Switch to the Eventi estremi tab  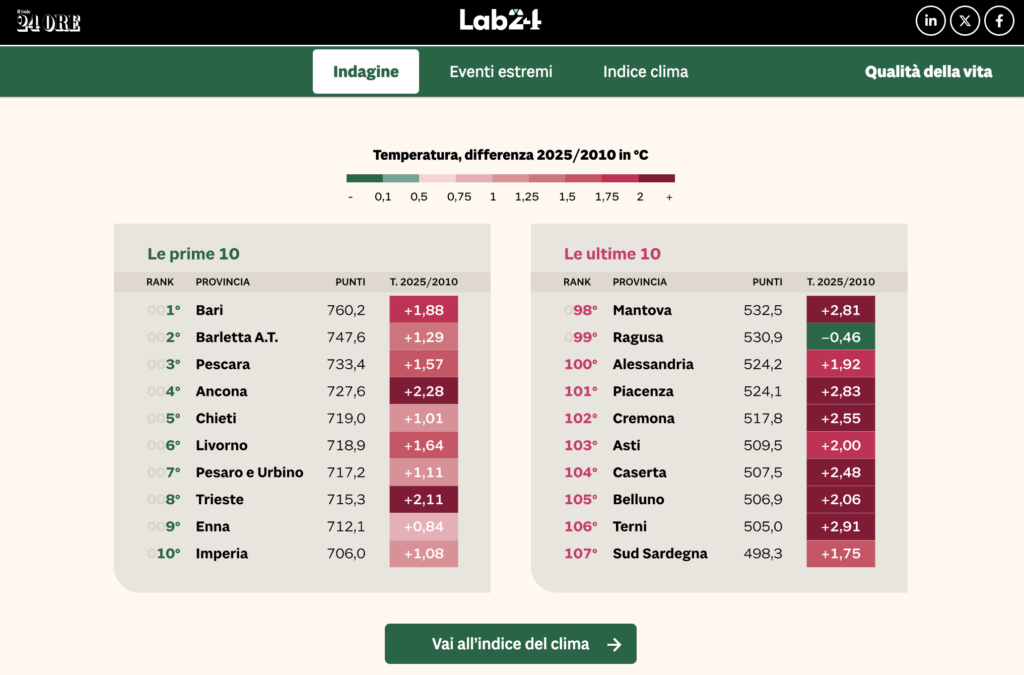pyautogui.click(x=500, y=71)
